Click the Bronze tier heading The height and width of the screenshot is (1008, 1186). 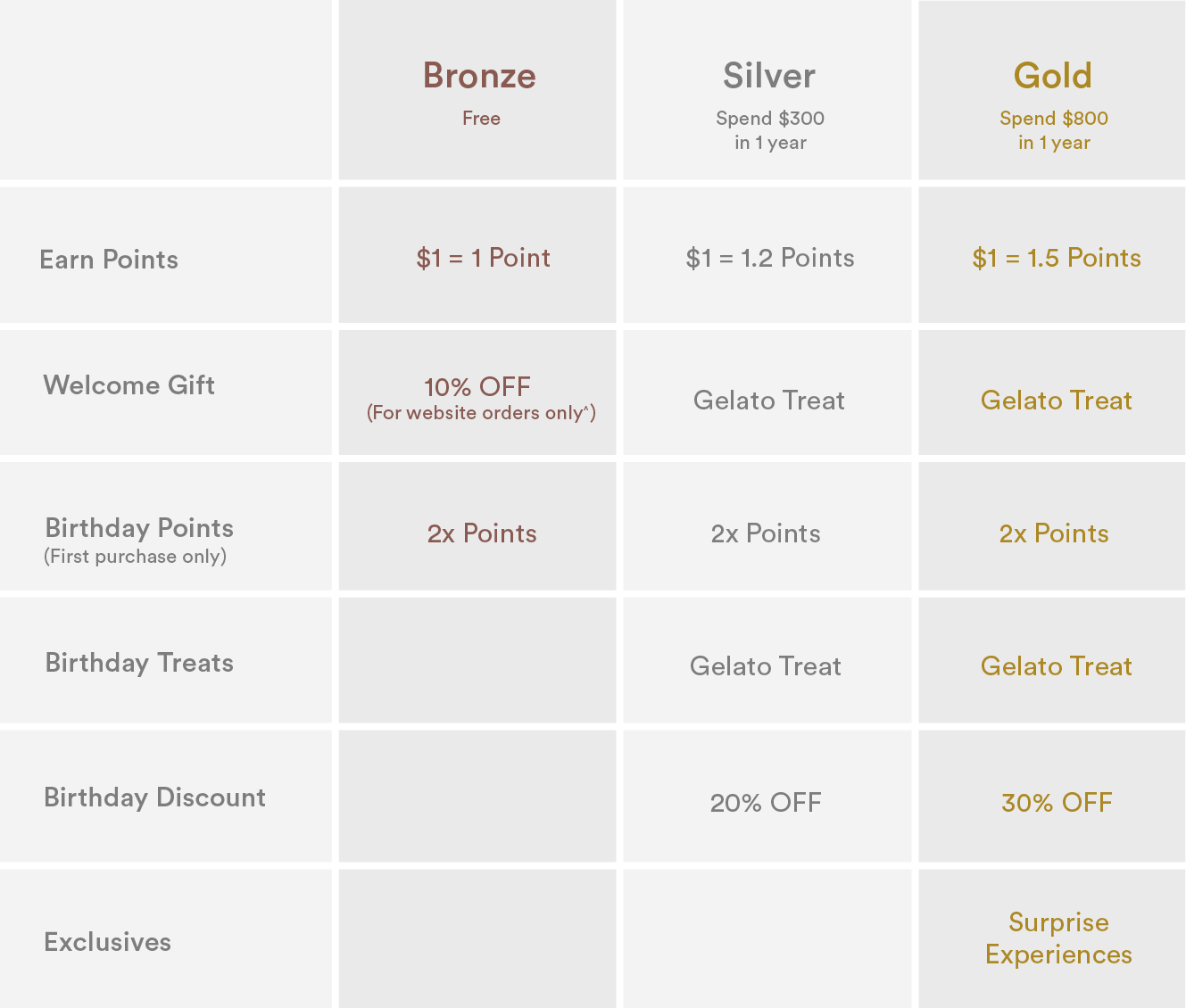pos(479,76)
